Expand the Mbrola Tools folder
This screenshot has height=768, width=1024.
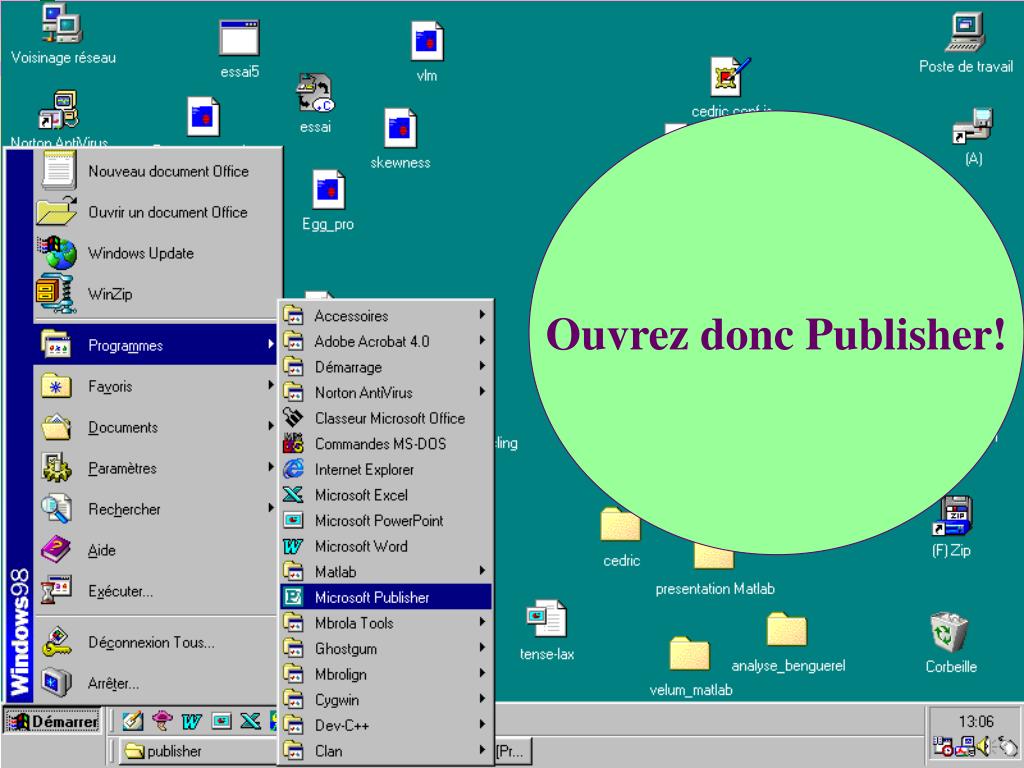pos(386,622)
